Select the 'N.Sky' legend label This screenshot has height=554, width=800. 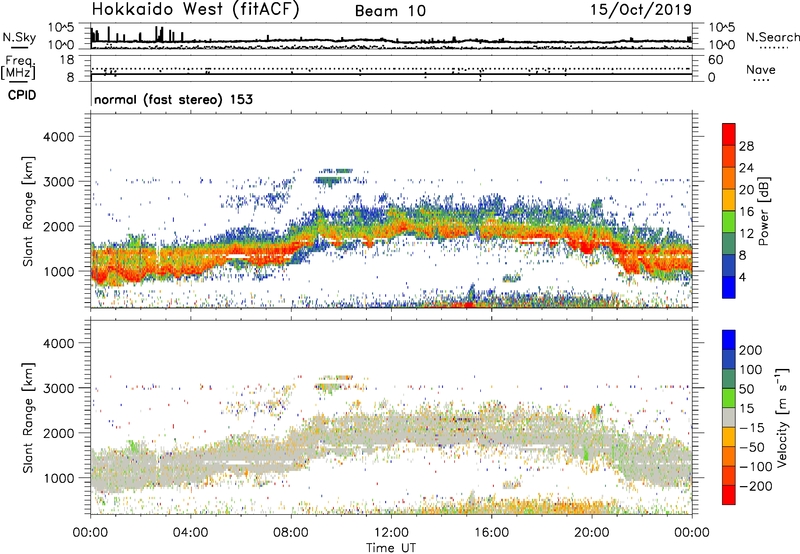19,37
